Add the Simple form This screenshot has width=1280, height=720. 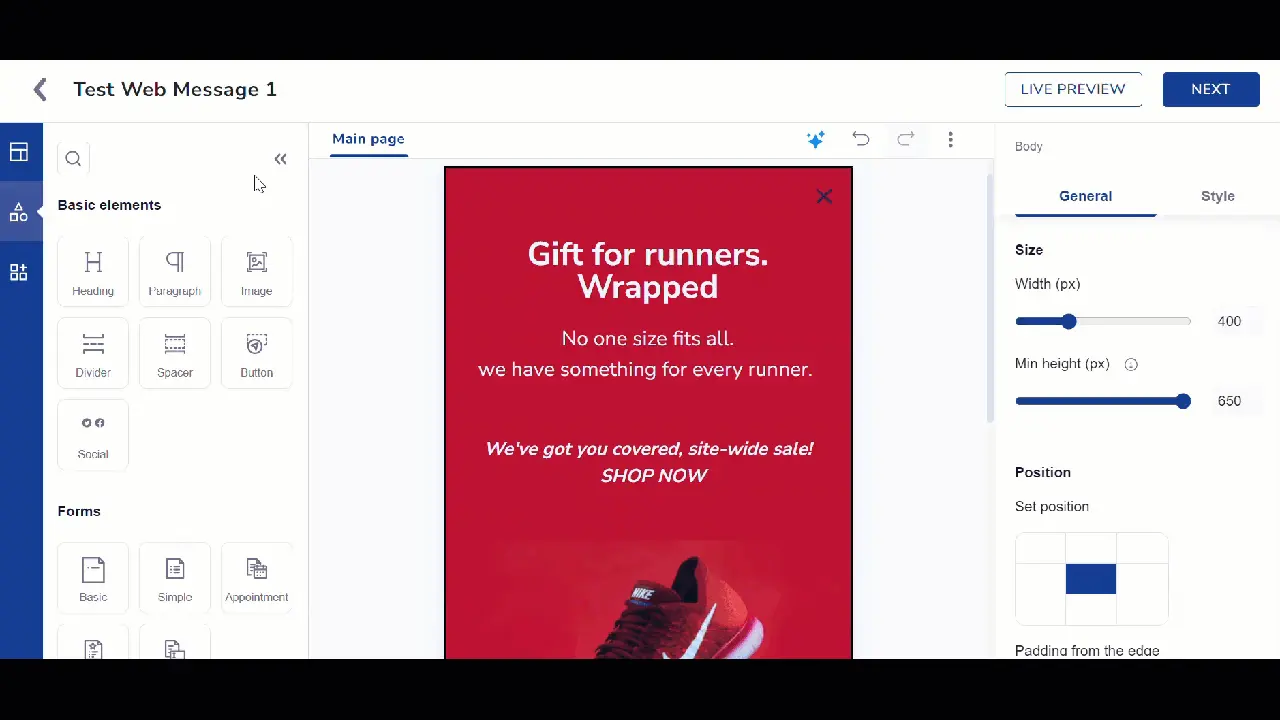pyautogui.click(x=175, y=578)
